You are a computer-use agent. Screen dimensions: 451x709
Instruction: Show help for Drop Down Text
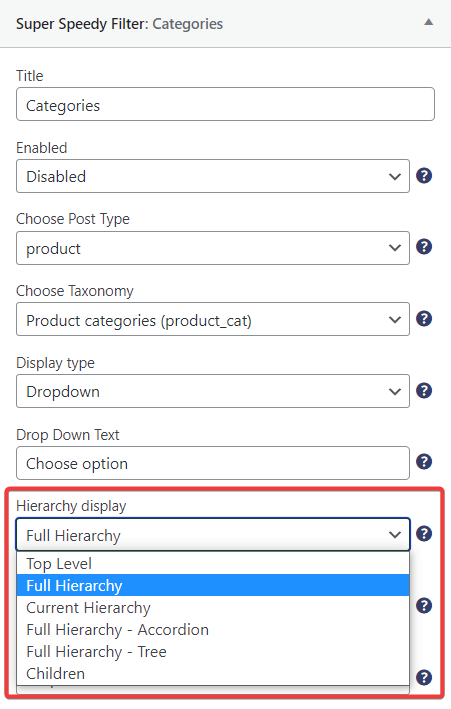(424, 462)
